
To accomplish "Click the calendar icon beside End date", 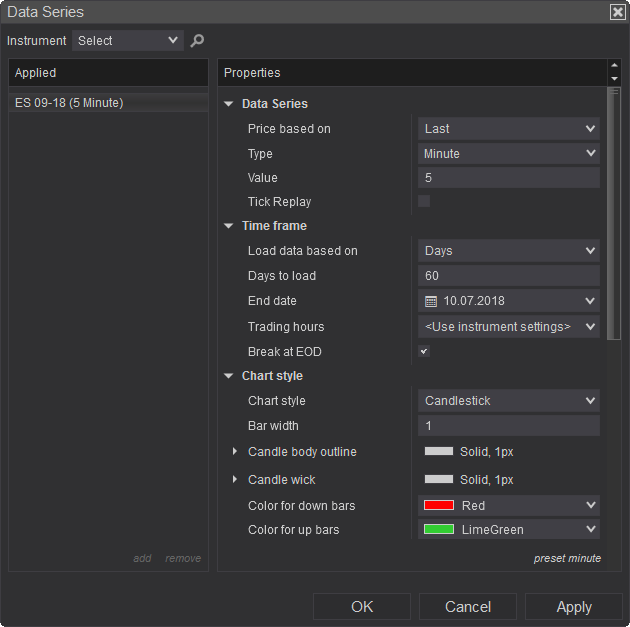I will coord(431,301).
